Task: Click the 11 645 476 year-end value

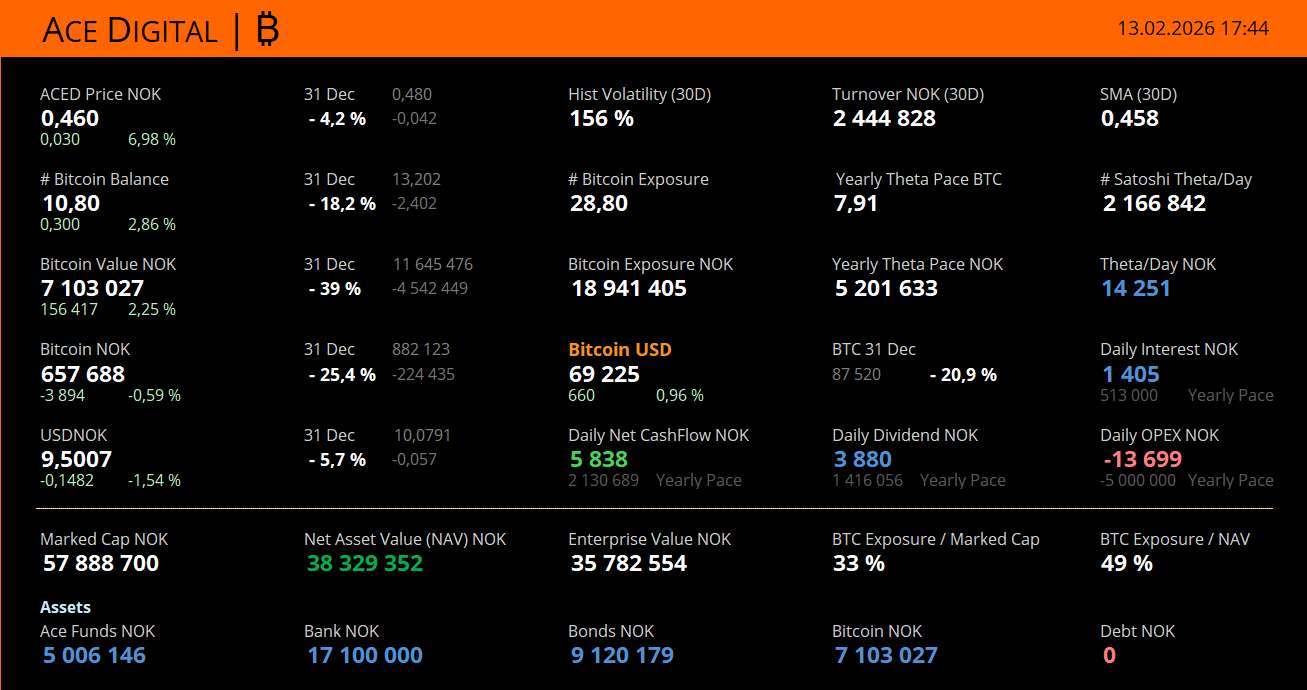Action: pyautogui.click(x=433, y=264)
